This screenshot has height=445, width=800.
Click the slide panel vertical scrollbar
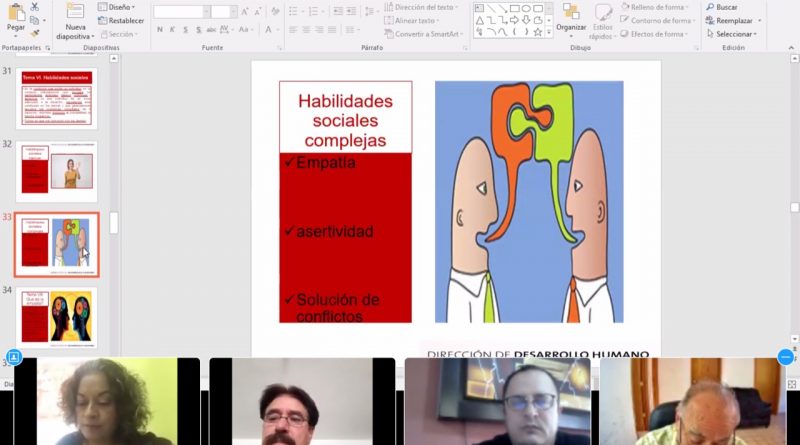coord(113,224)
